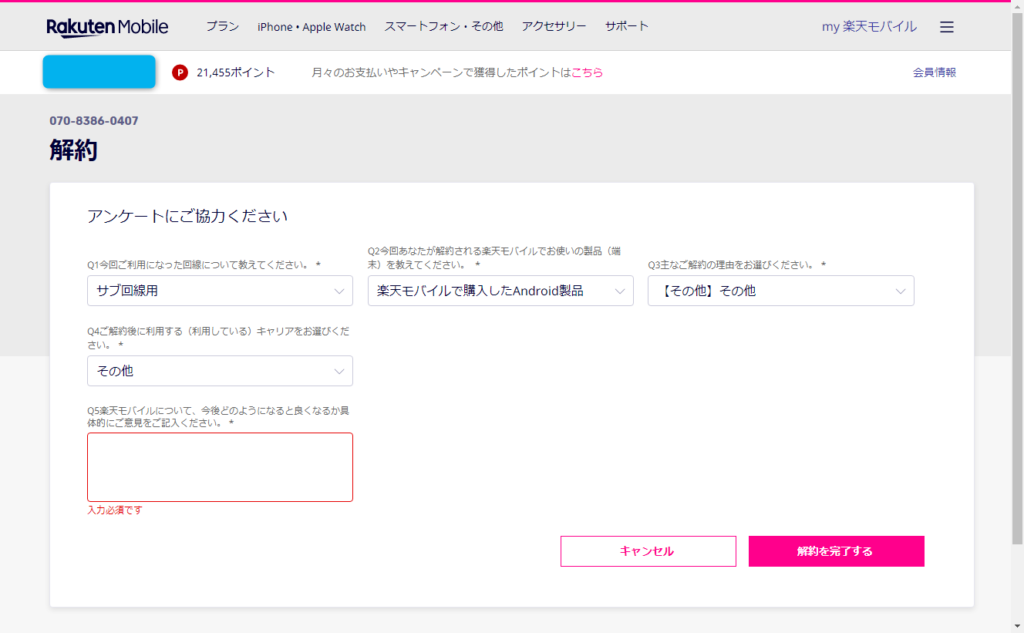Click the 21,455ポイント balance text
The image size is (1024, 633).
coord(235,73)
